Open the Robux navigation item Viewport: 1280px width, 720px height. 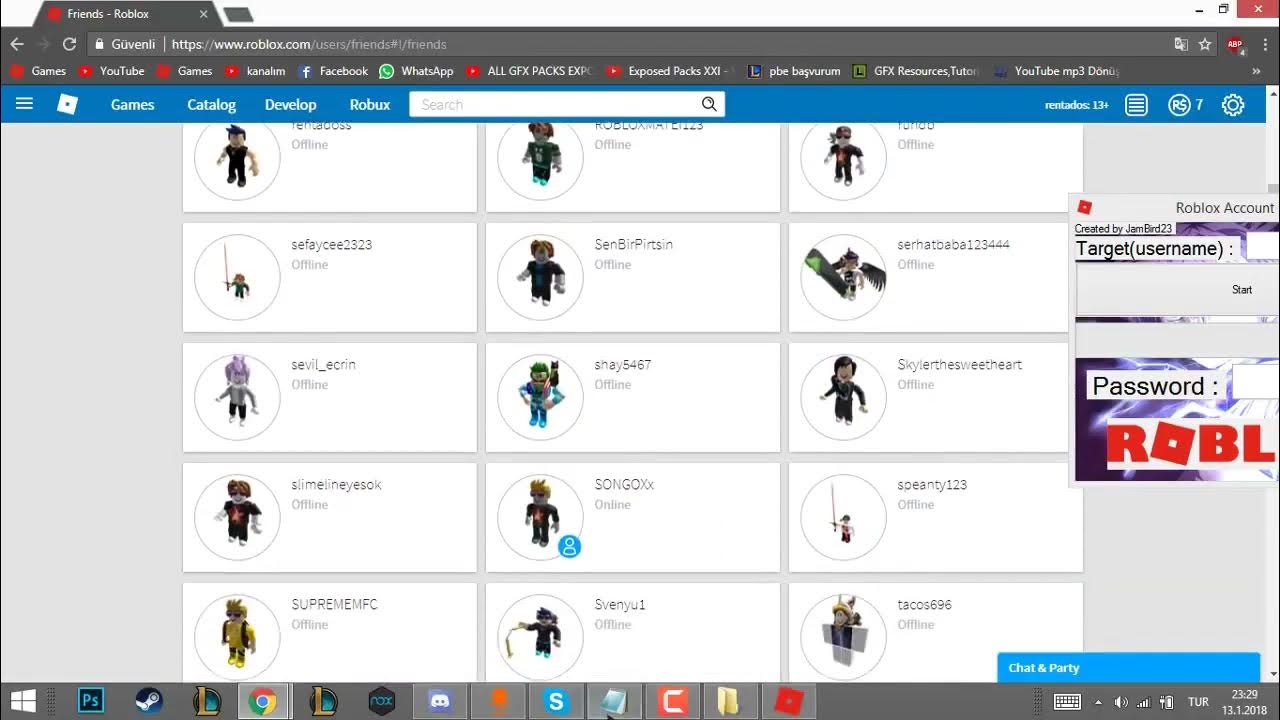(x=370, y=104)
